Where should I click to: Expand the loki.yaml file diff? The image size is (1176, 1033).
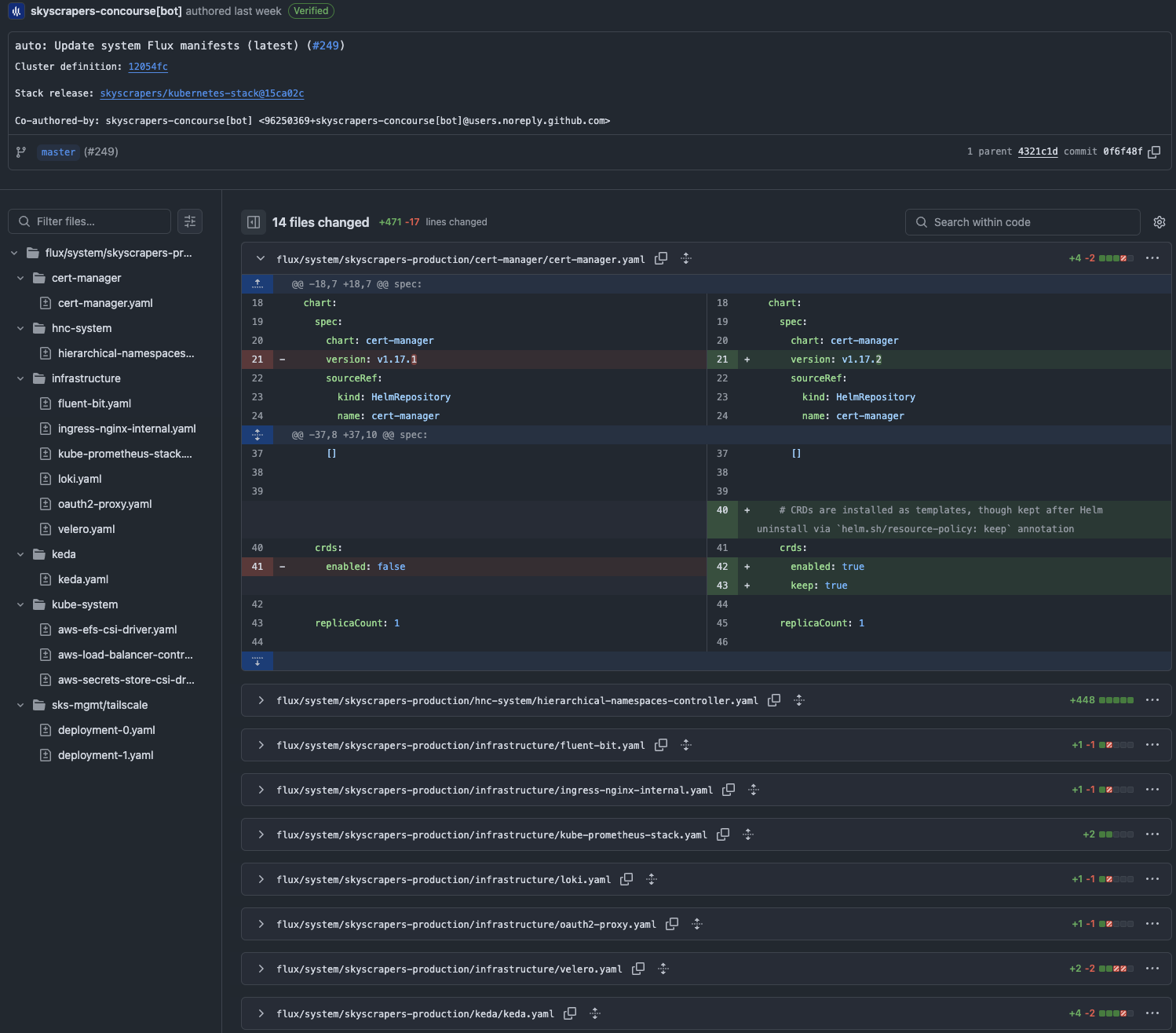point(261,879)
